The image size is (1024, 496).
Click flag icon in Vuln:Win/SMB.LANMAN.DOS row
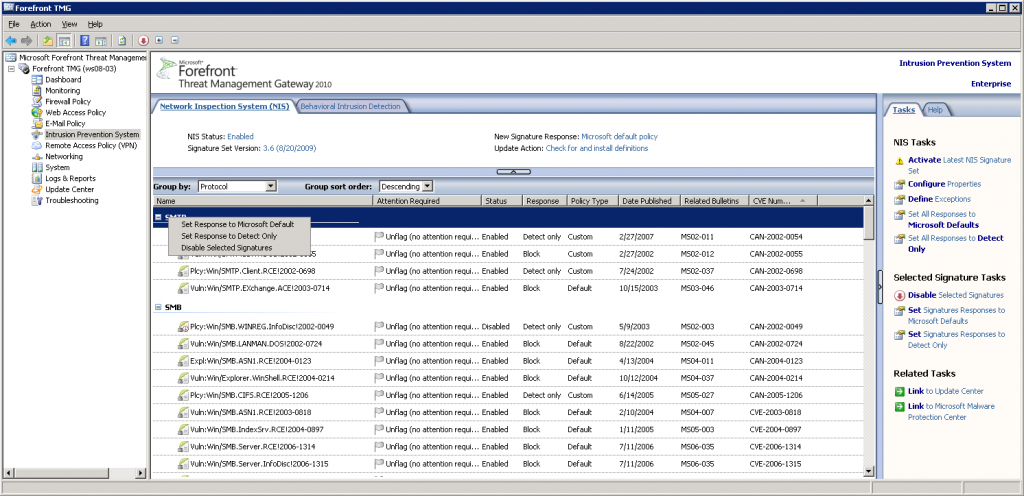coord(379,343)
